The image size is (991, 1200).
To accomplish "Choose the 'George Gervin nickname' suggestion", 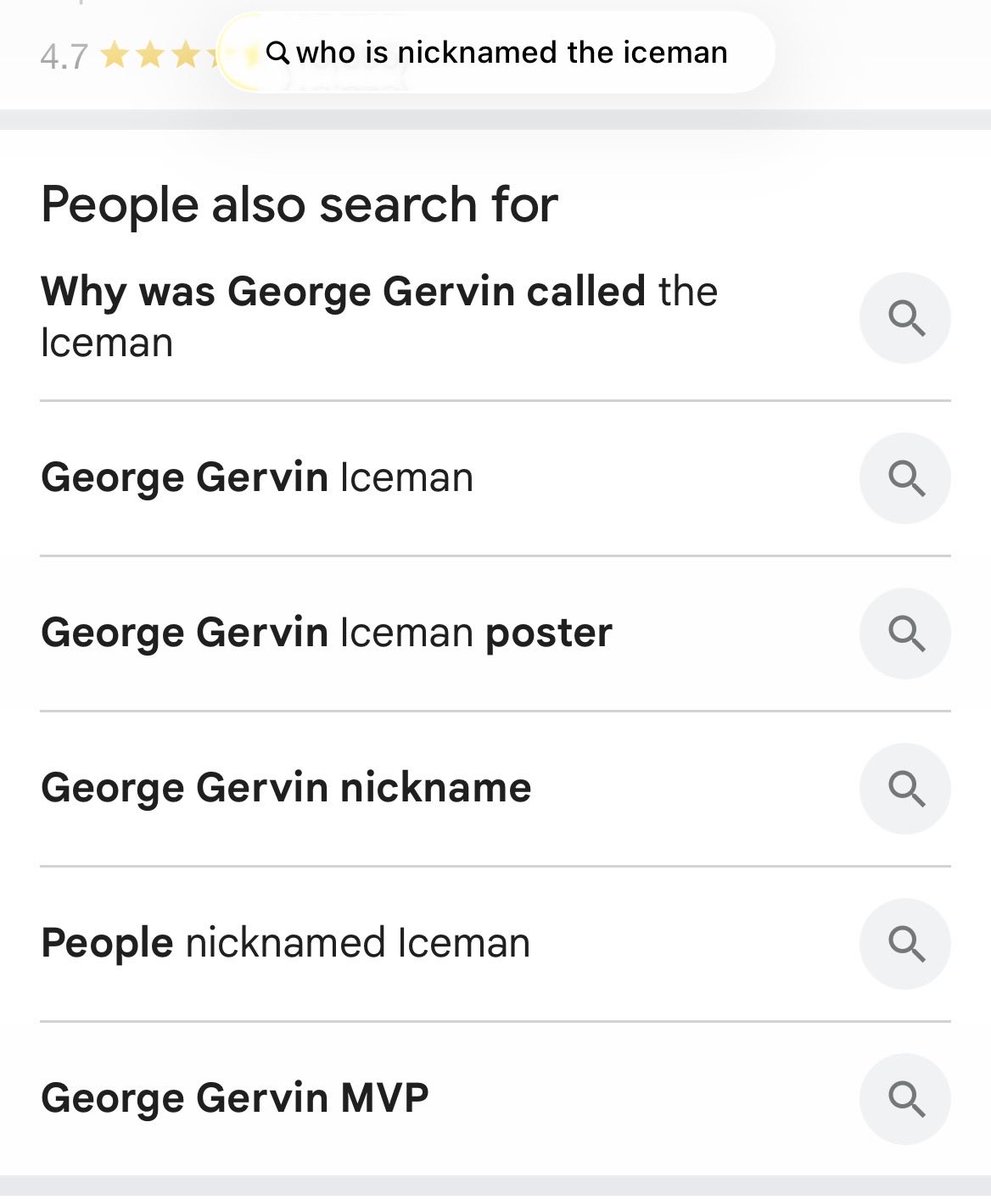I will coord(286,788).
